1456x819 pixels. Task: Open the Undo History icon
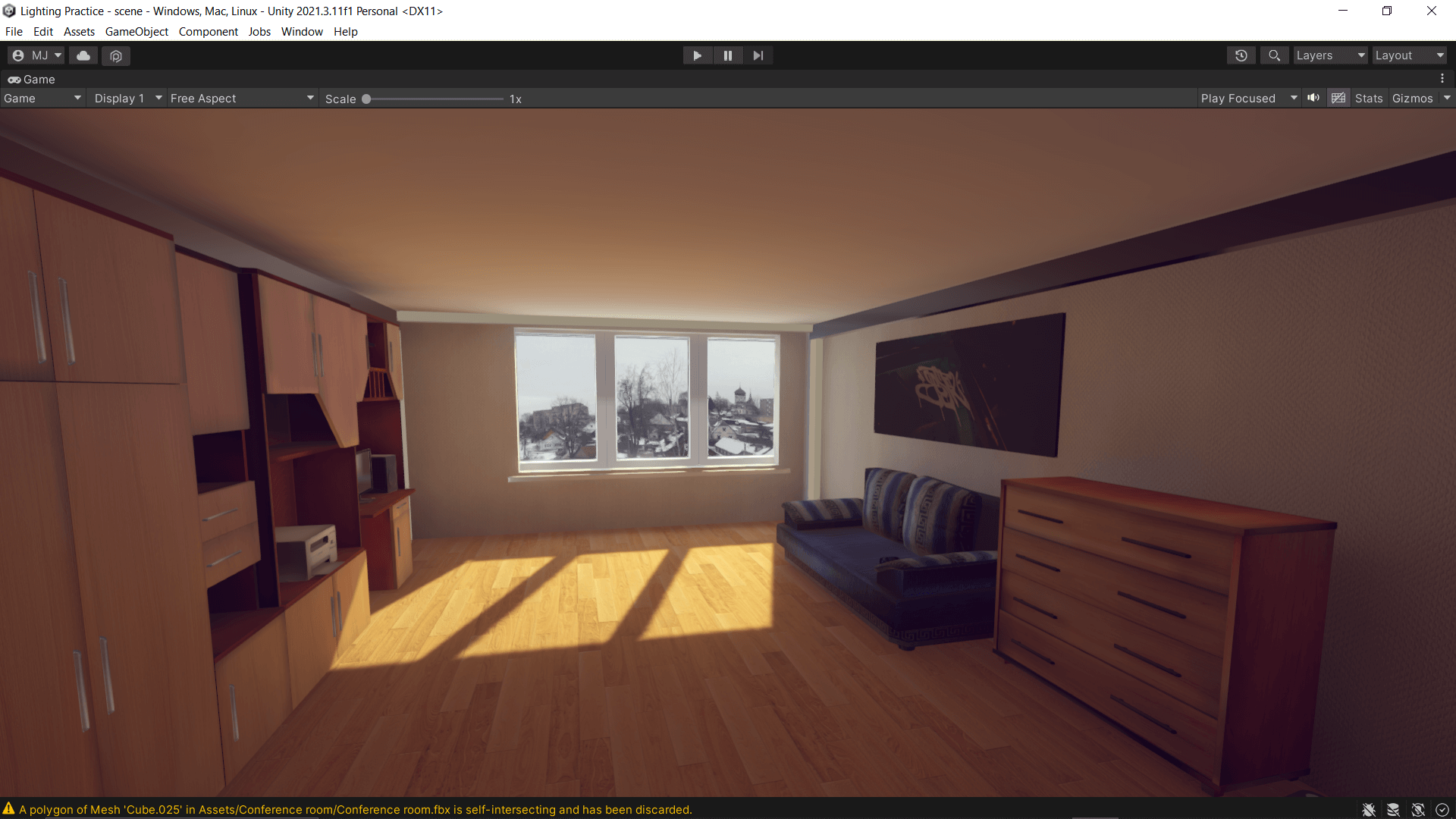(x=1241, y=55)
